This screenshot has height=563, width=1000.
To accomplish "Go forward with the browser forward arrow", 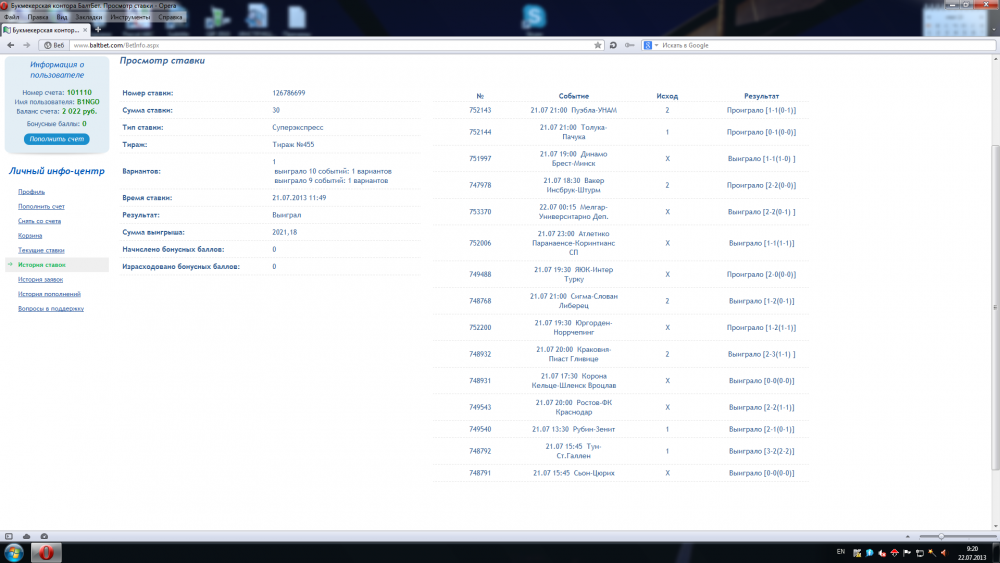I will tap(26, 45).
